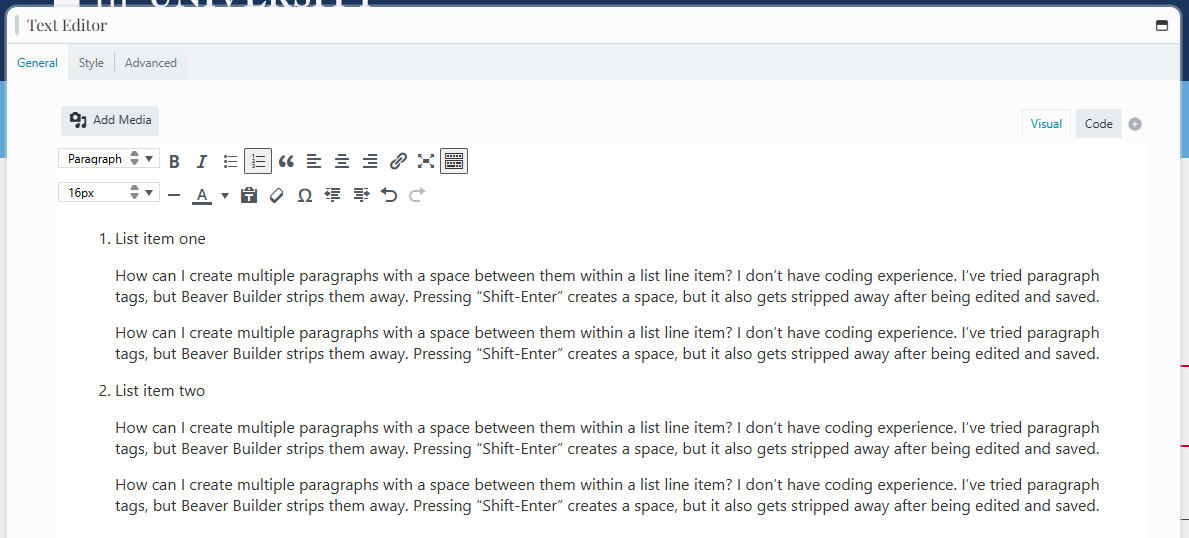The height and width of the screenshot is (538, 1189).
Task: Apply blockquote formatting
Action: (286, 161)
